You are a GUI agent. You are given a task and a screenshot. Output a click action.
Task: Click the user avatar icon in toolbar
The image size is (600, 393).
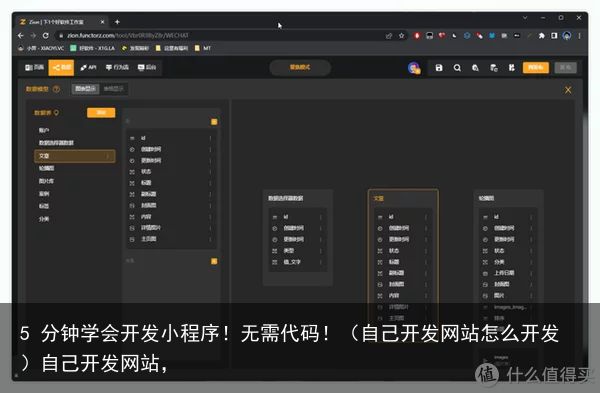point(414,68)
